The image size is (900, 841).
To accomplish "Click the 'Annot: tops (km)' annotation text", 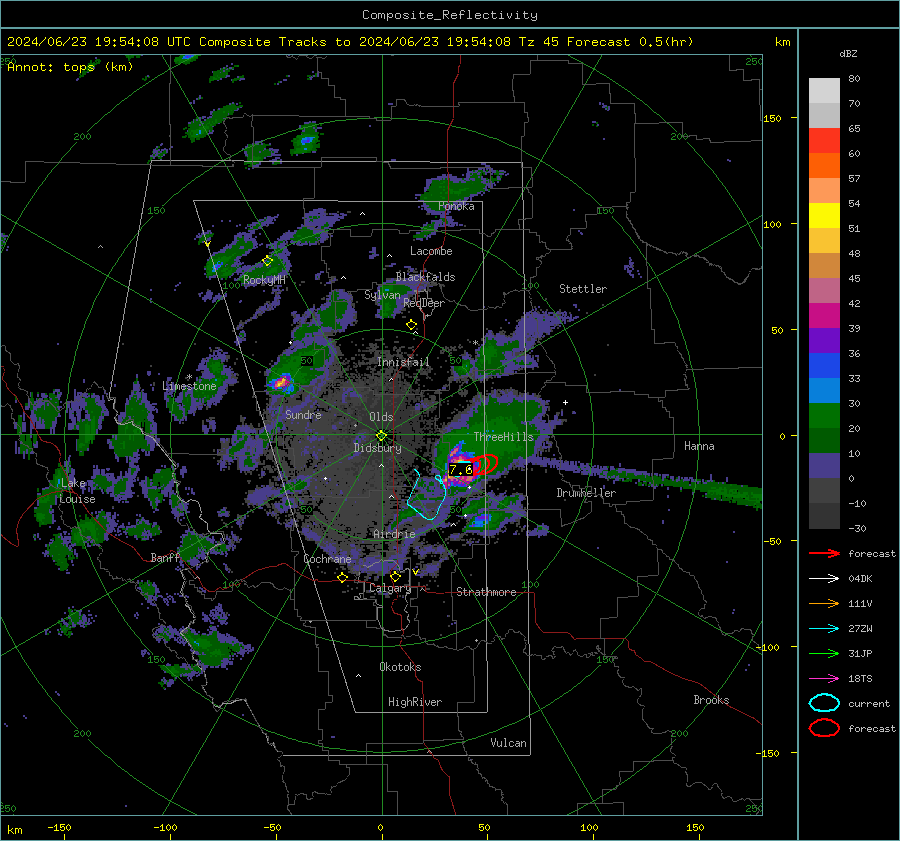I will [70, 67].
